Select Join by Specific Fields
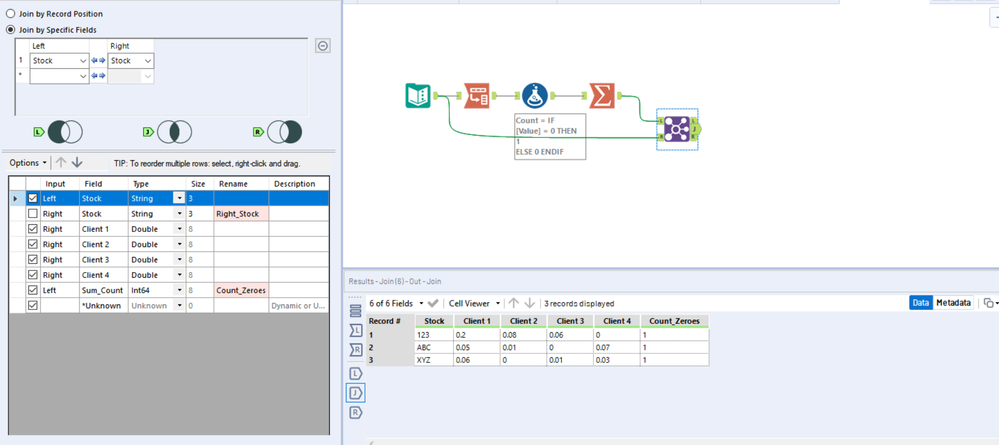The height and width of the screenshot is (445, 999). (x=11, y=29)
